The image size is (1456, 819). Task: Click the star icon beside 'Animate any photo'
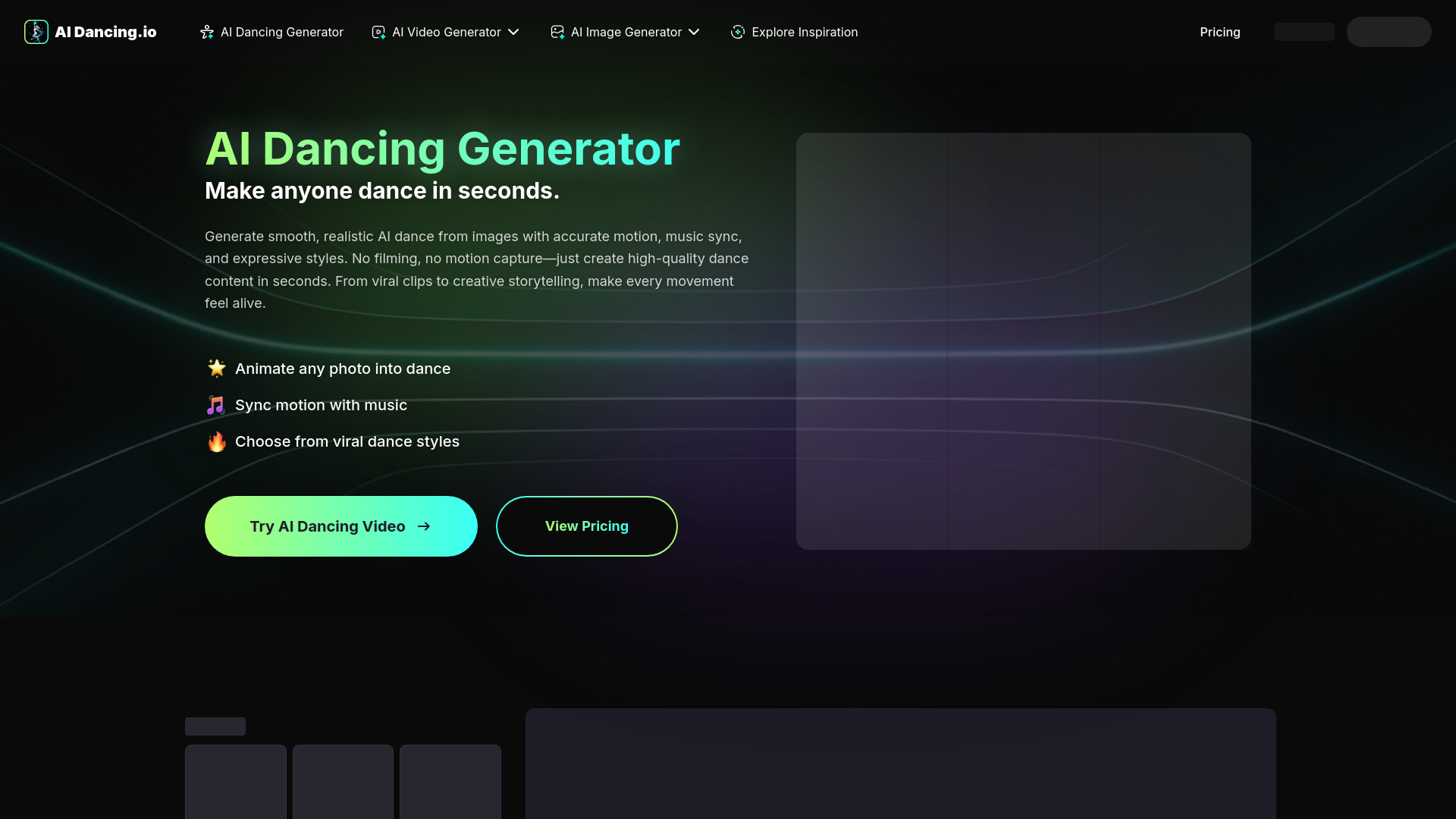tap(217, 369)
